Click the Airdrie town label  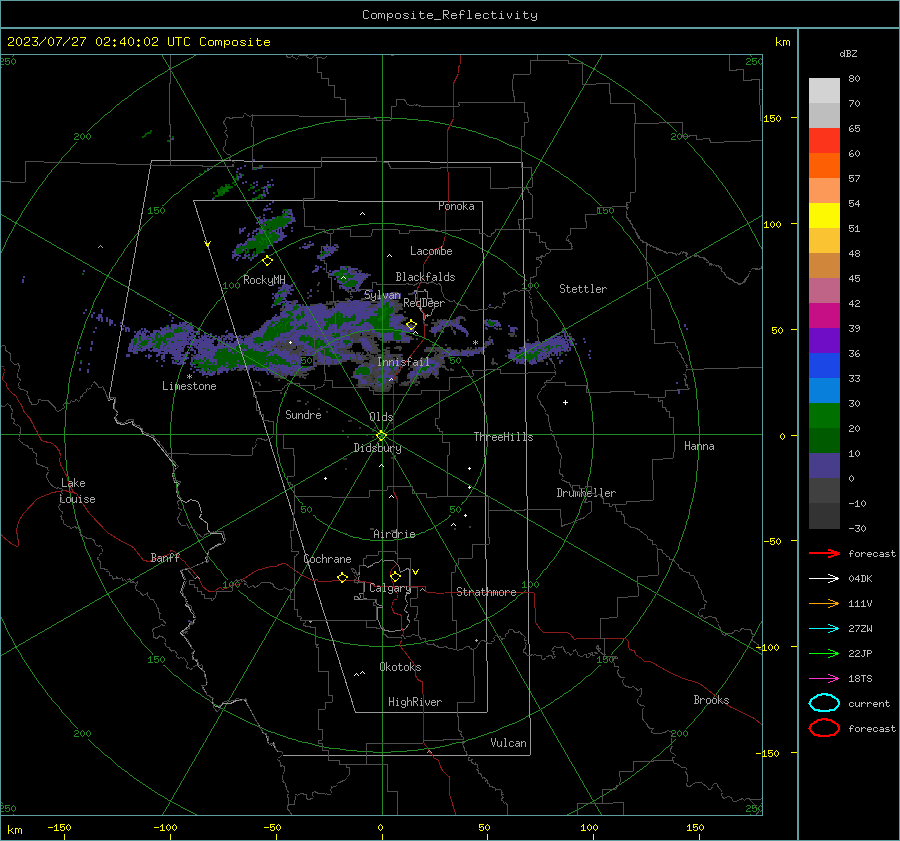pyautogui.click(x=394, y=534)
